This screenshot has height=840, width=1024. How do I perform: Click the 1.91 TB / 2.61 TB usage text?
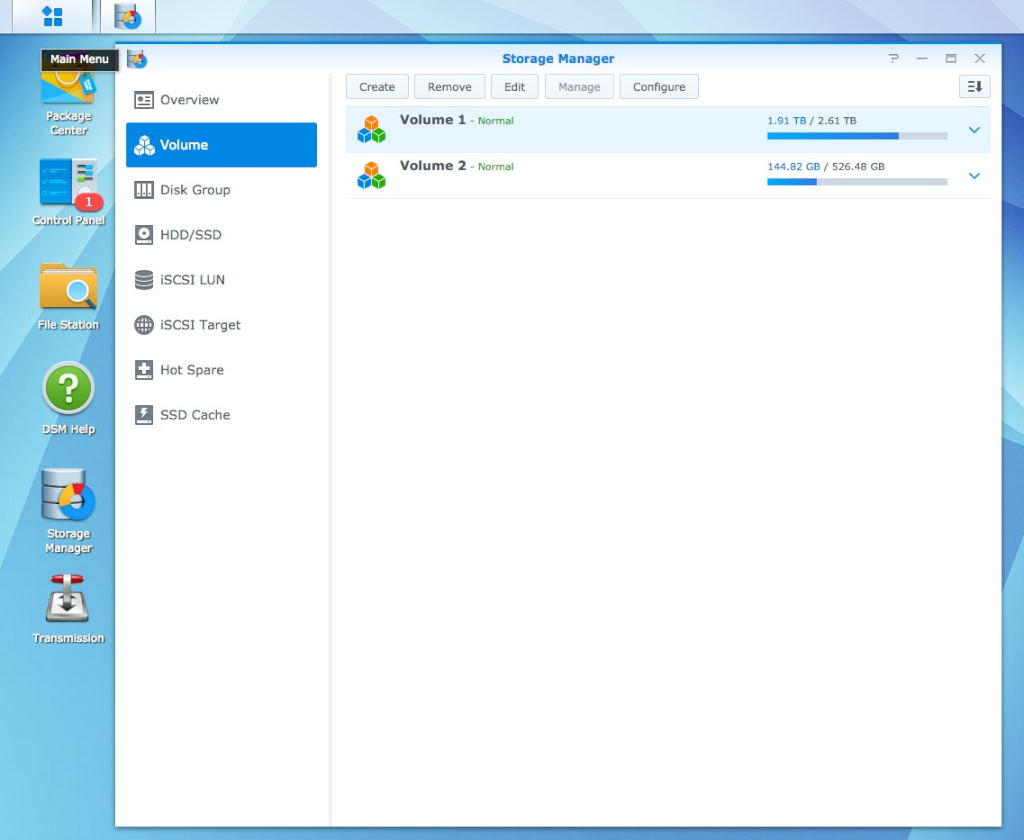[812, 121]
